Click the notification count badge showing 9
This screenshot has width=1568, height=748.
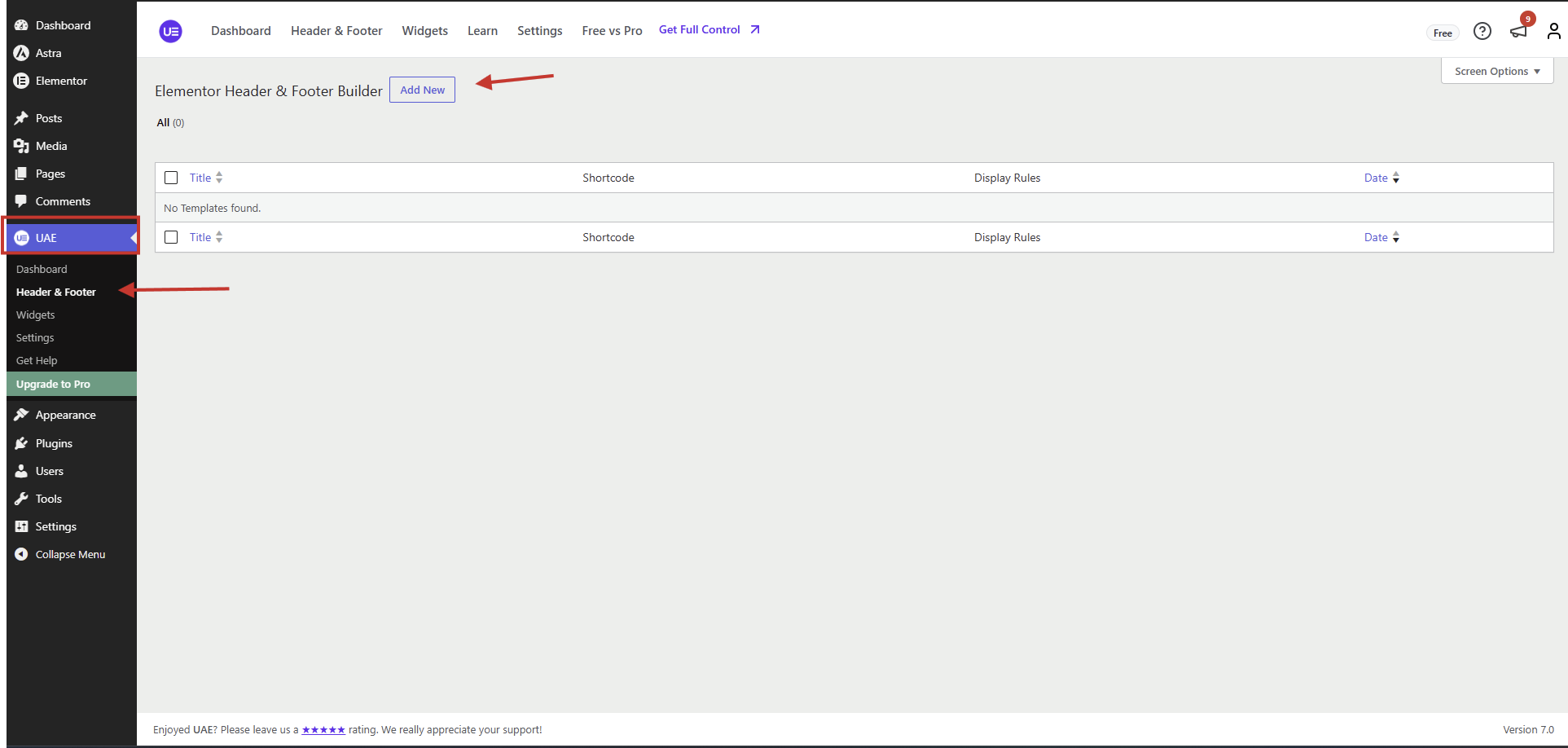(1528, 19)
